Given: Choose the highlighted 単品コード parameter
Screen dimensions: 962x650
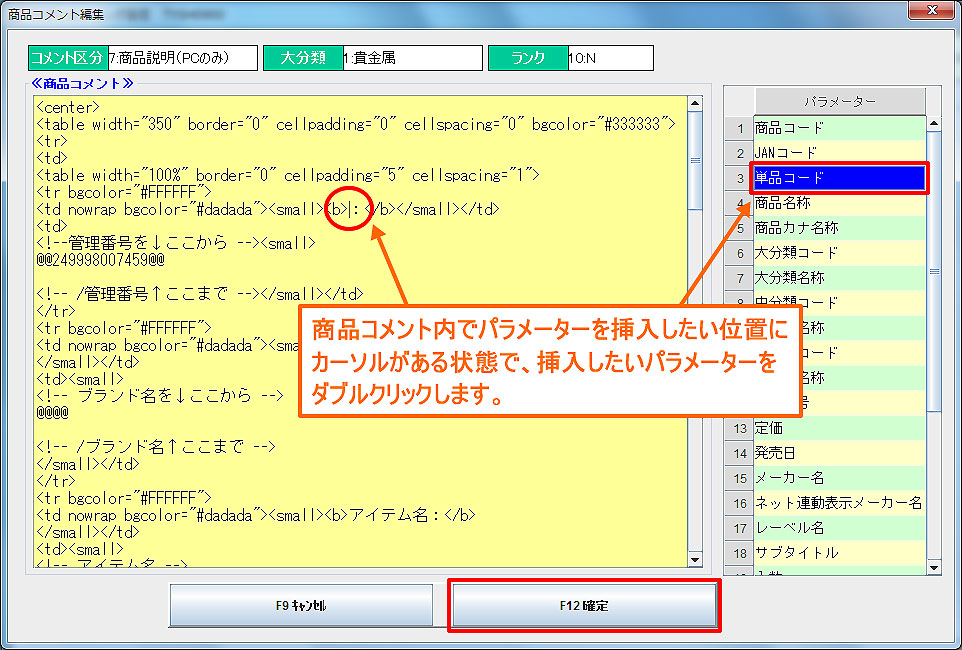Looking at the screenshot, I should [x=839, y=178].
